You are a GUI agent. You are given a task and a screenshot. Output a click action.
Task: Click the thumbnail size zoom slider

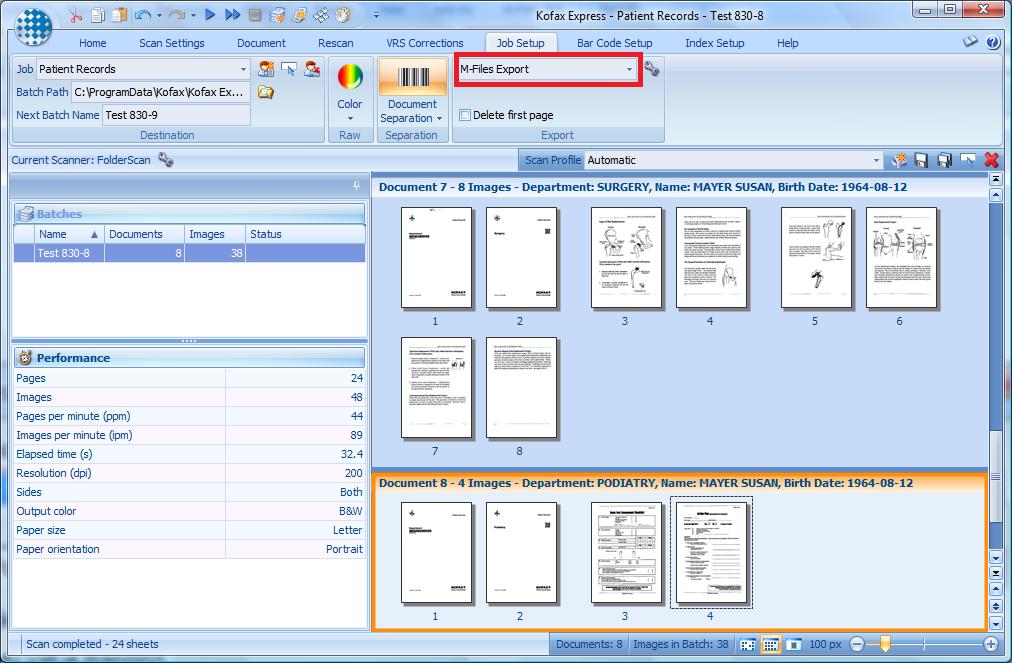884,645
